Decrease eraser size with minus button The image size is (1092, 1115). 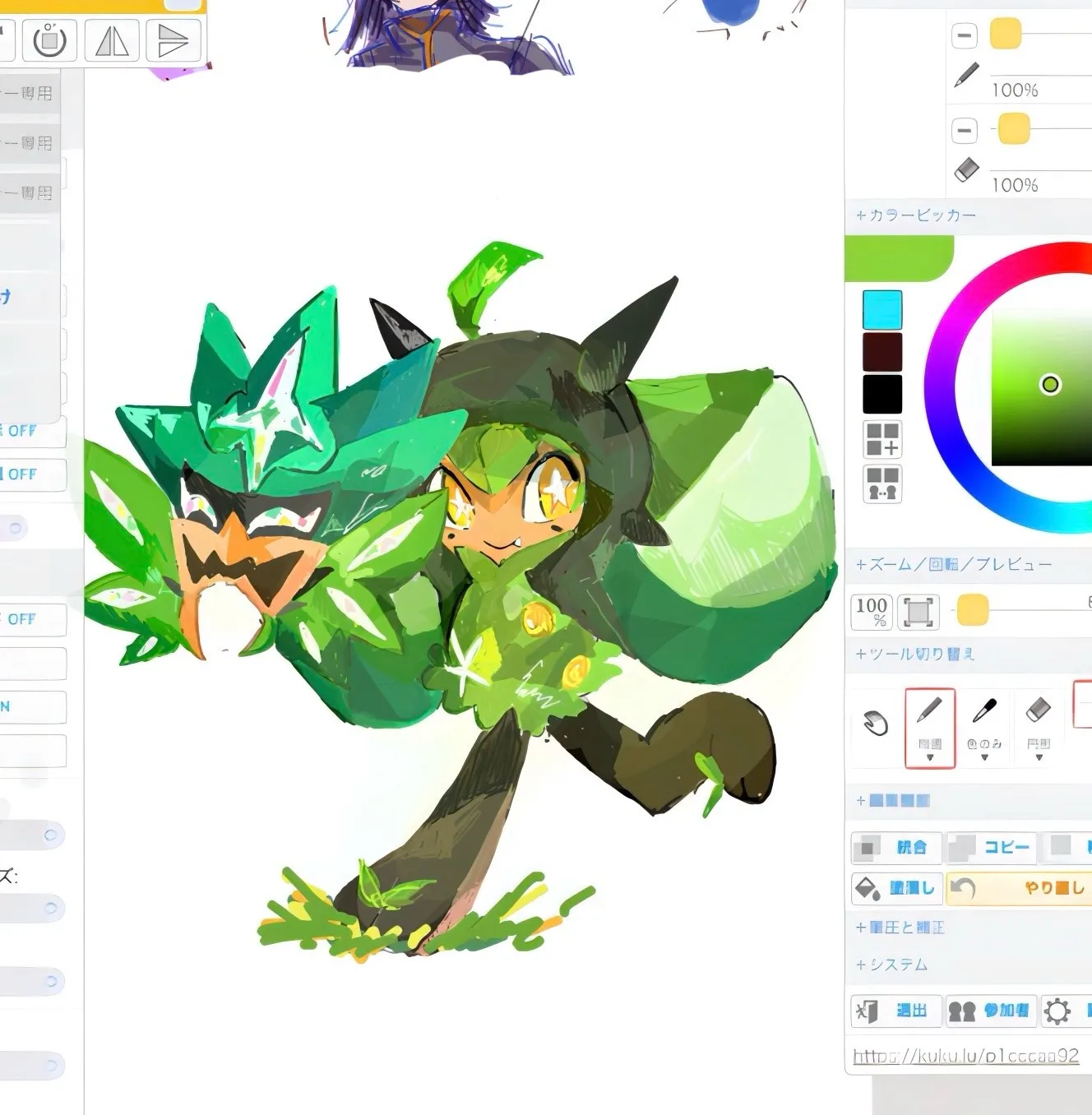coord(965,130)
